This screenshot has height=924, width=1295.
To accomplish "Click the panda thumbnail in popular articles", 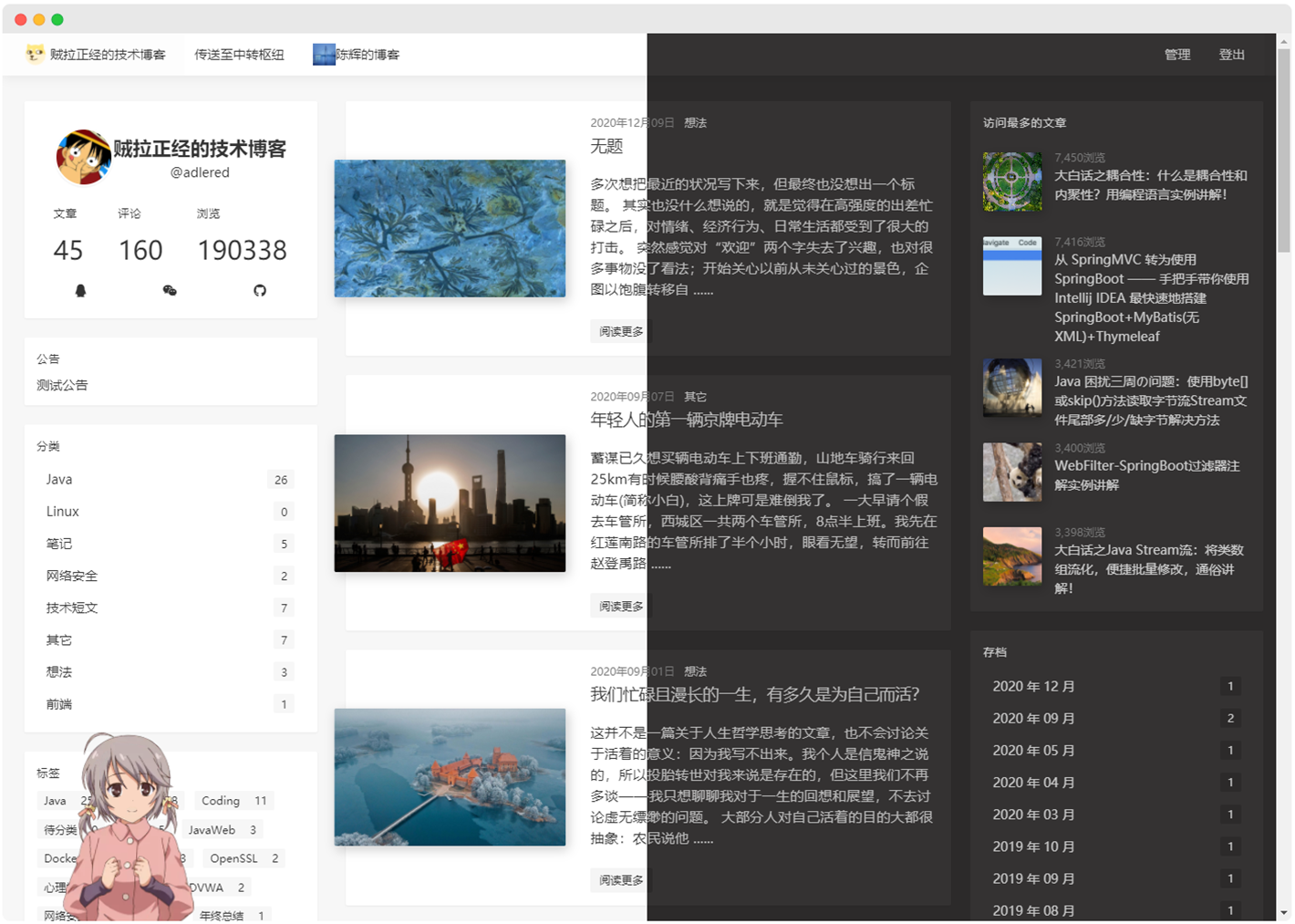I will tap(1012, 472).
